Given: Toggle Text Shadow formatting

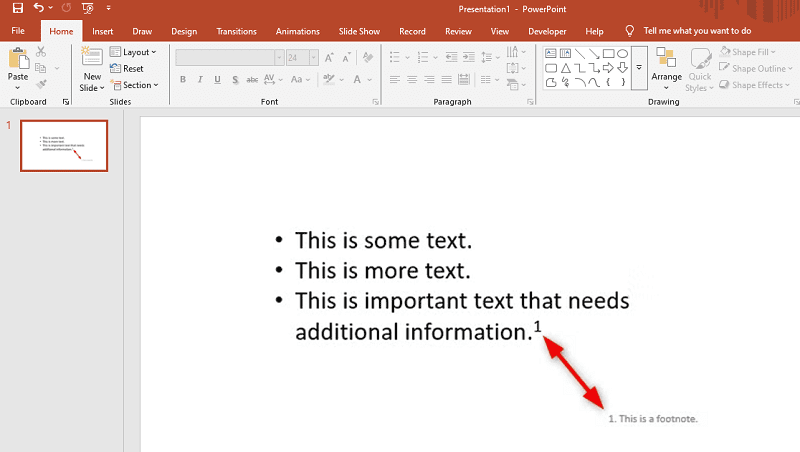Looking at the screenshot, I should click(235, 80).
